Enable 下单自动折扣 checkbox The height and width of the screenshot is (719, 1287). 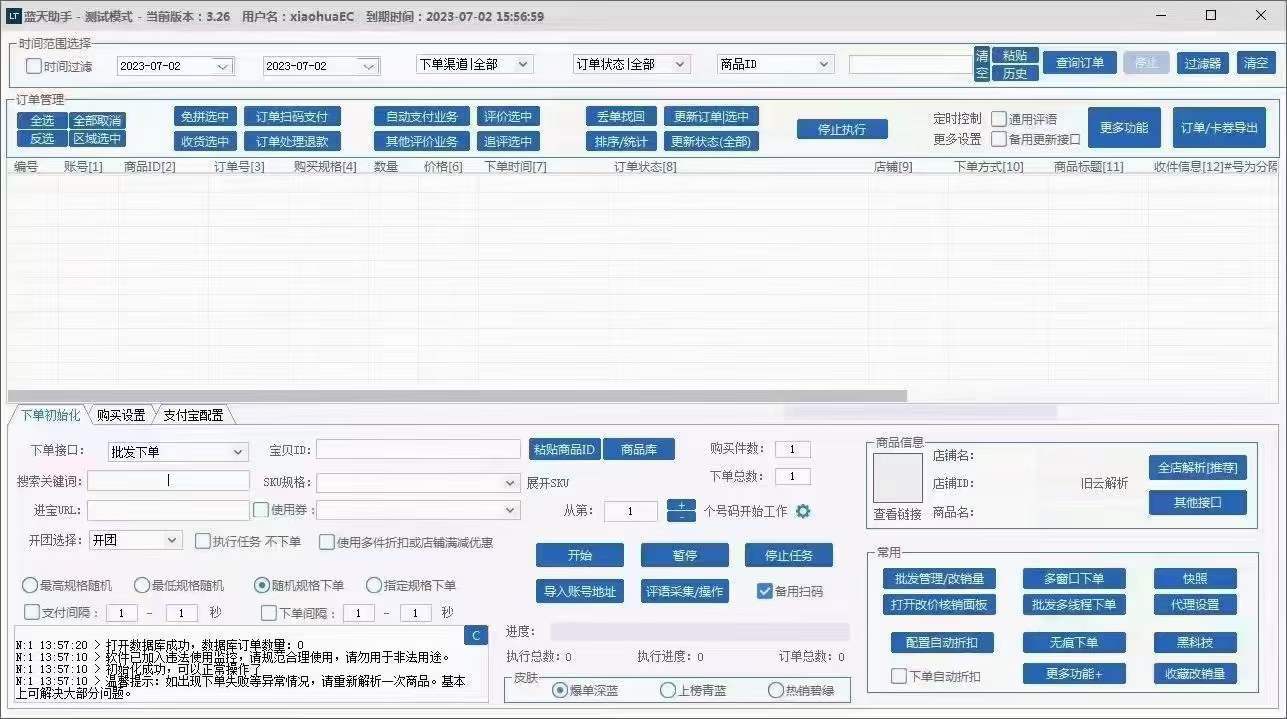tap(899, 676)
